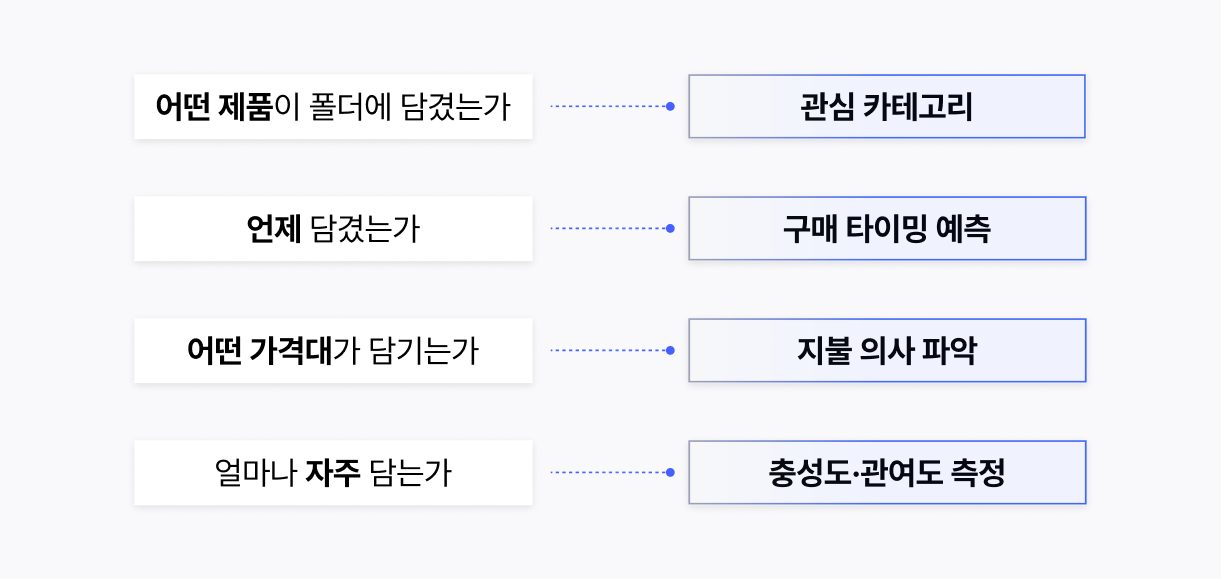Select the '언제 담겼는가' question box

click(x=333, y=229)
